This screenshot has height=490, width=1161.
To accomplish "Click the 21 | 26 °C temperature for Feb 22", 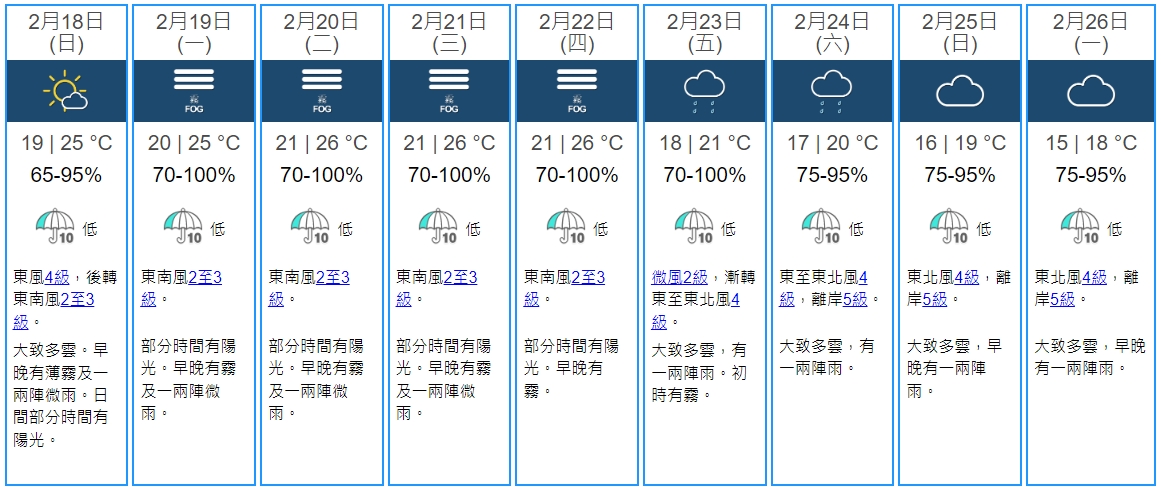I will point(577,144).
